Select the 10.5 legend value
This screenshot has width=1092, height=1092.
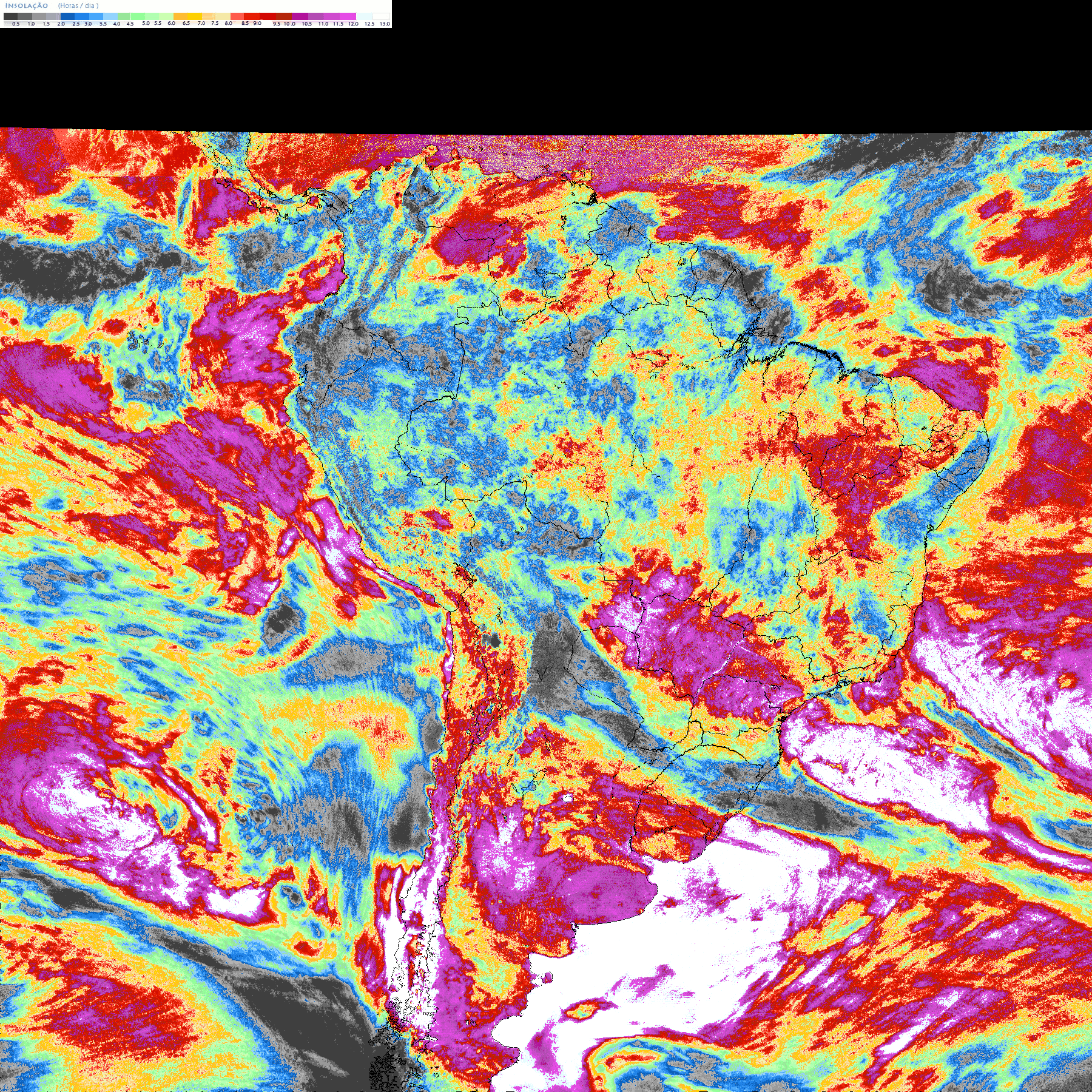point(307,24)
